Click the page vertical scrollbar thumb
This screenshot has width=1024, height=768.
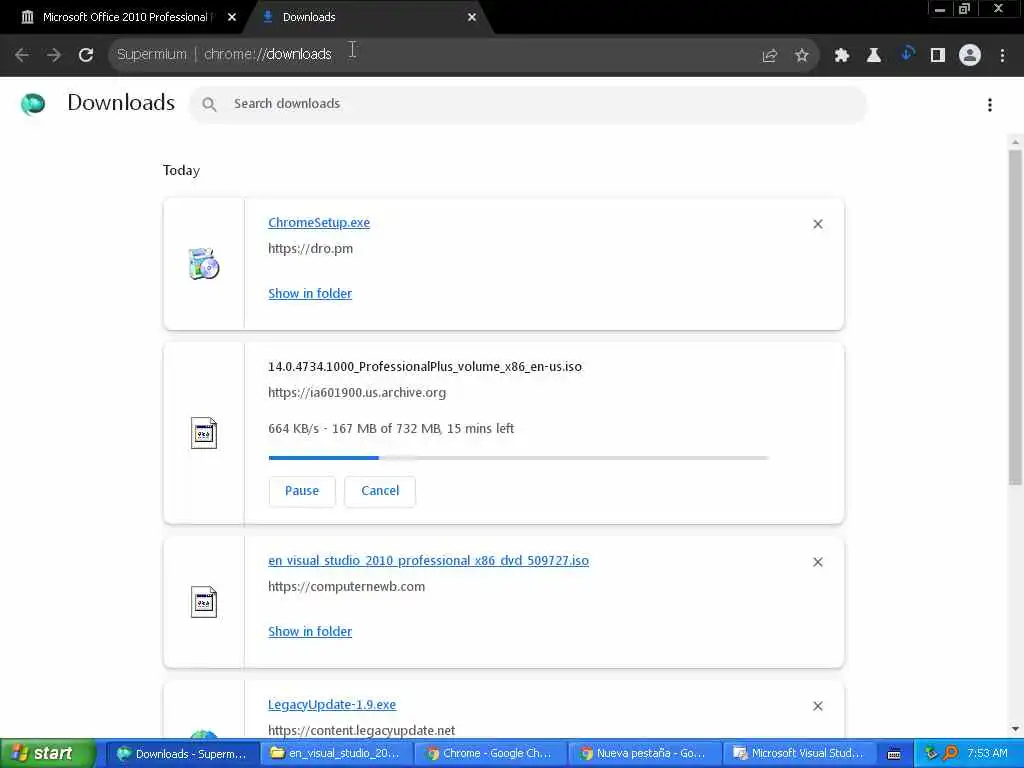click(x=1015, y=317)
